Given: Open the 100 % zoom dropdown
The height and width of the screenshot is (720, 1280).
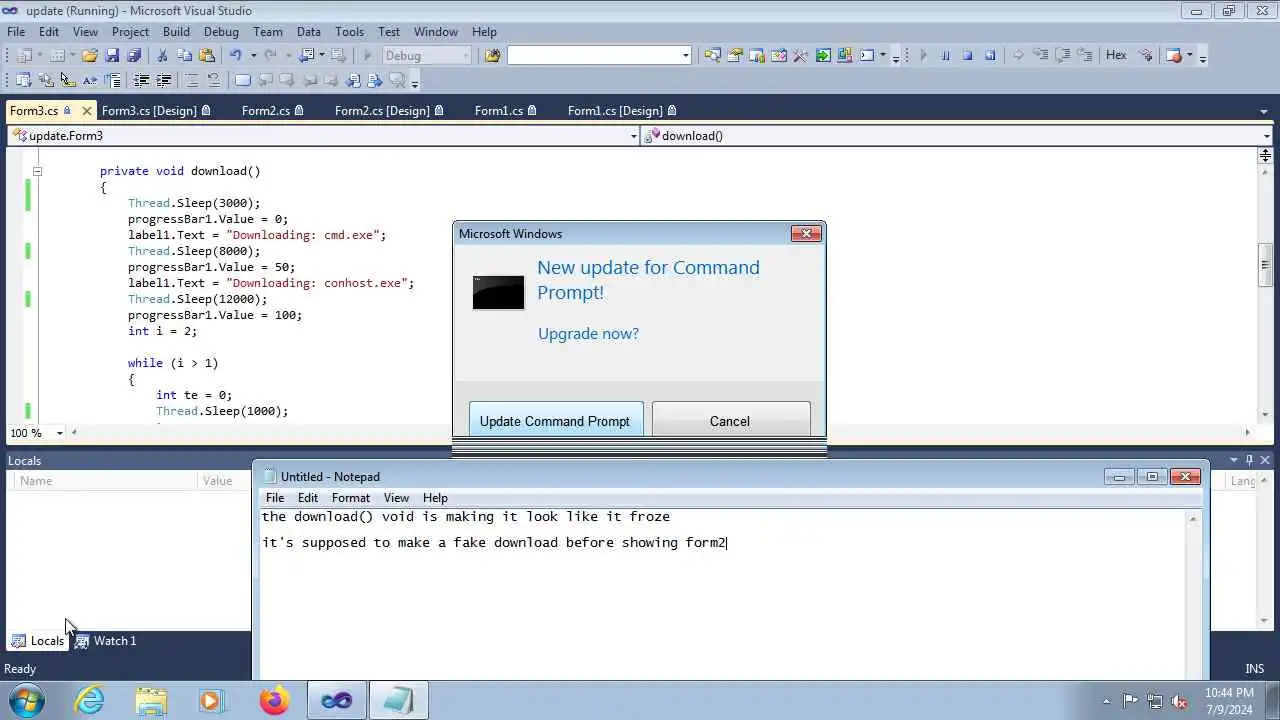Looking at the screenshot, I should click(59, 433).
